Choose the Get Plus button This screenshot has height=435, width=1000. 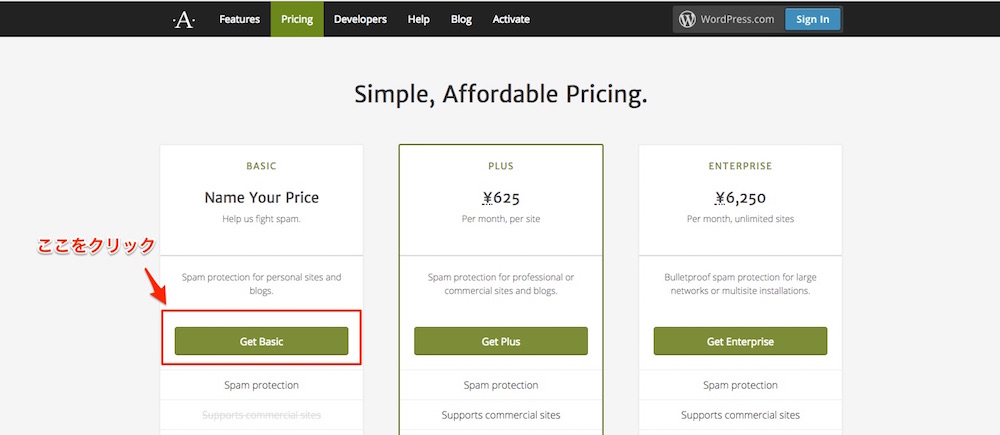[501, 341]
